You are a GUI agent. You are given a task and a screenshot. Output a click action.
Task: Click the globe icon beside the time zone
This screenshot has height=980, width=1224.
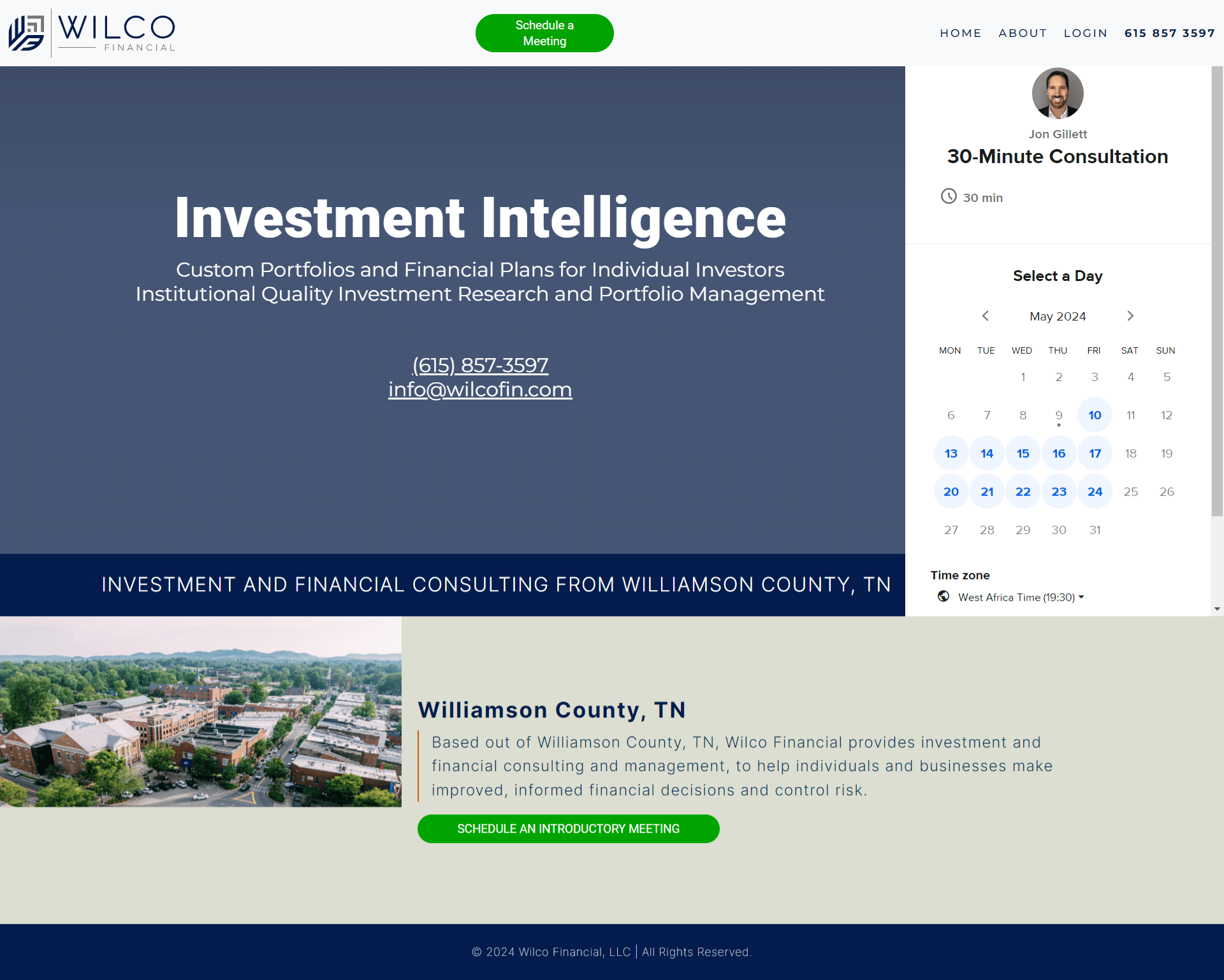(x=943, y=596)
